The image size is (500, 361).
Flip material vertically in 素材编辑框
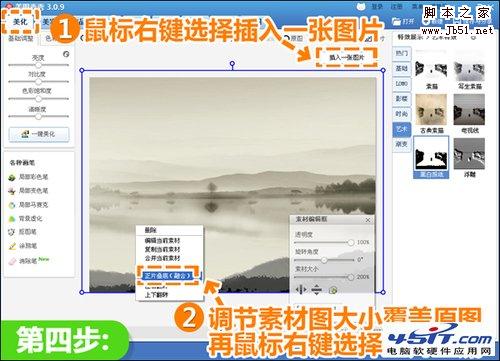[316, 290]
